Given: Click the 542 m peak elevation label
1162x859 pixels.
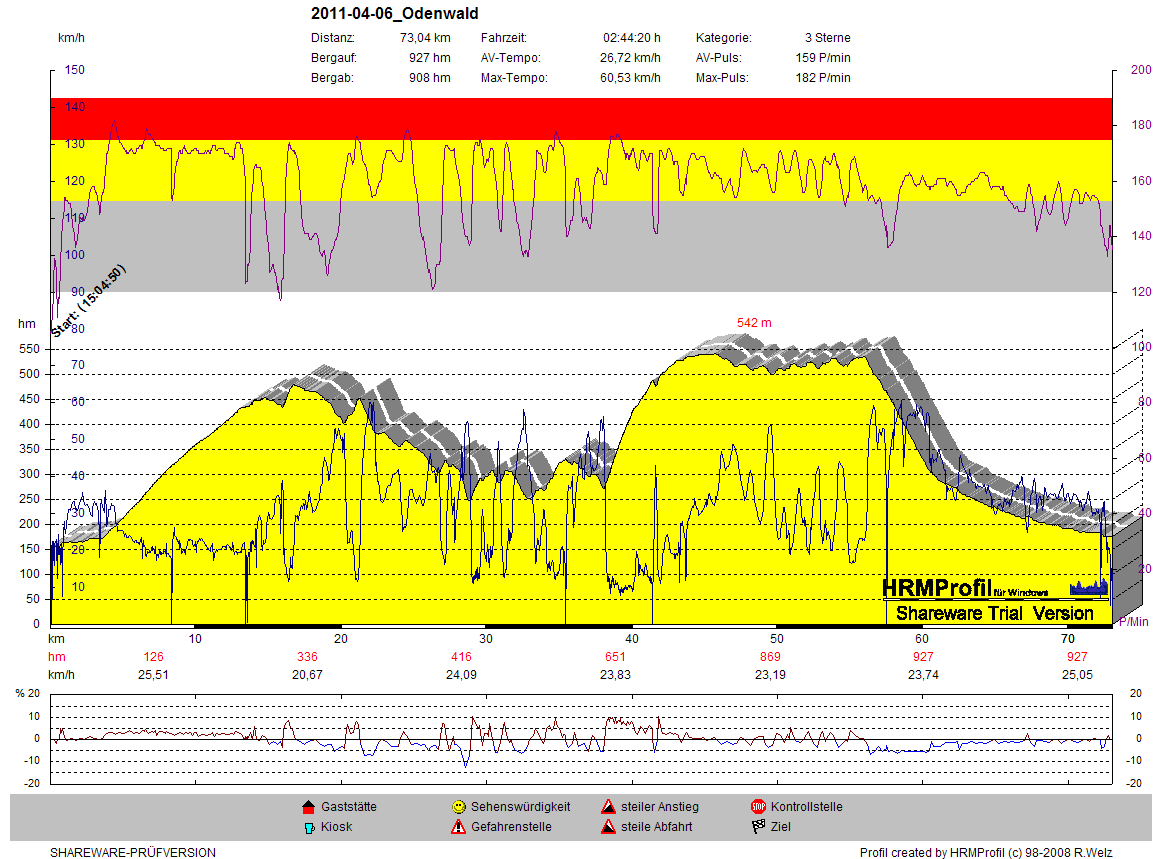Looking at the screenshot, I should (754, 323).
